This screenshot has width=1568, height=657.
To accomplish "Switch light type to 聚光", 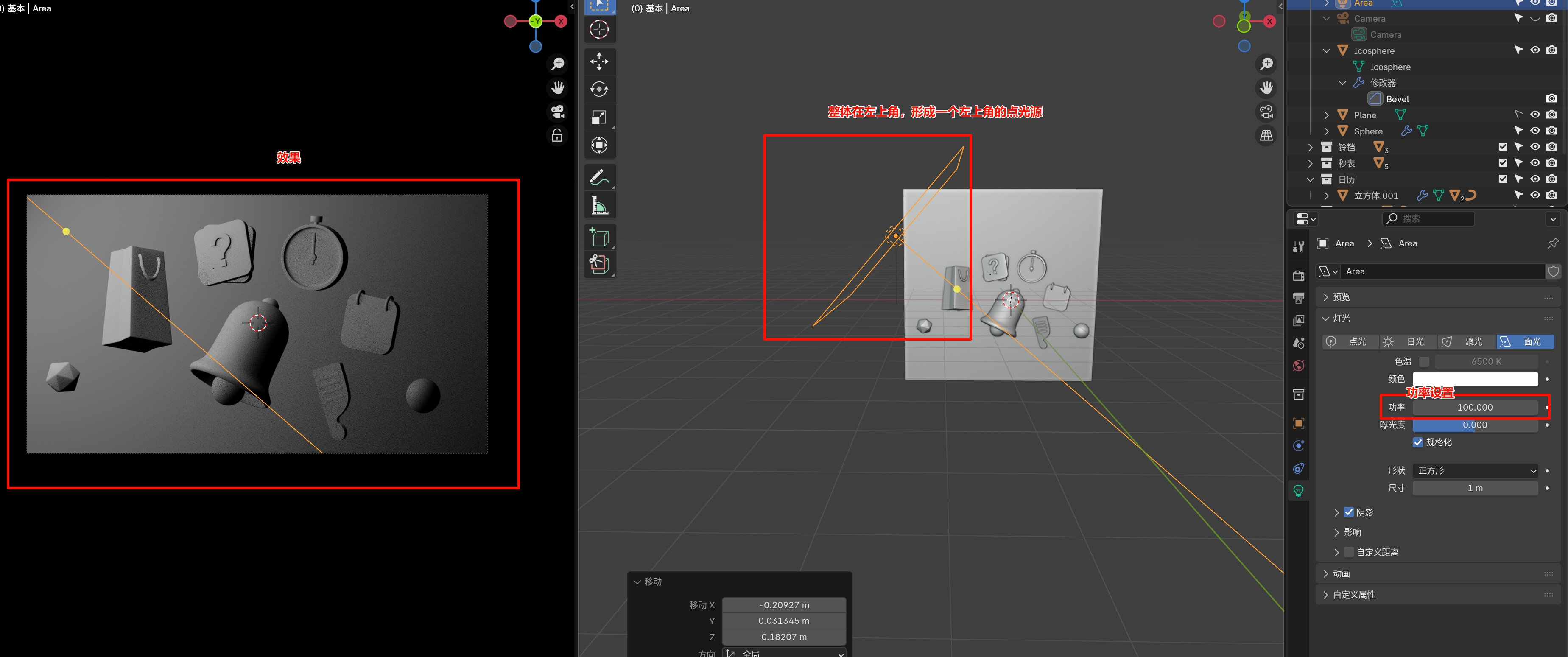I will [1466, 341].
